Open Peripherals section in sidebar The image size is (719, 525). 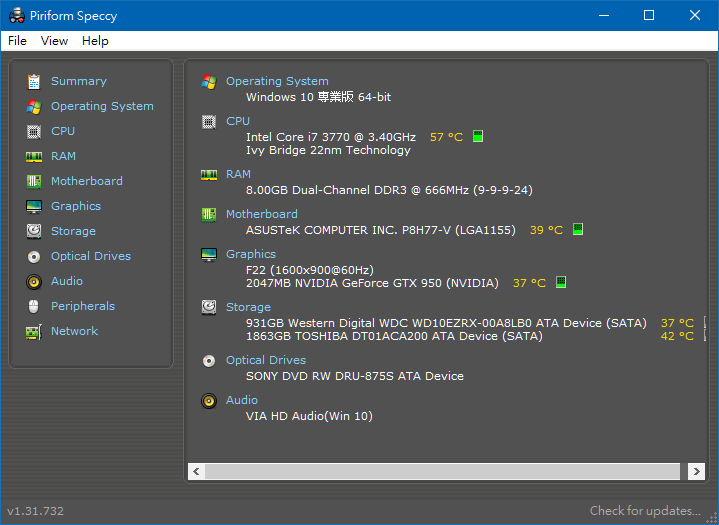coord(83,306)
